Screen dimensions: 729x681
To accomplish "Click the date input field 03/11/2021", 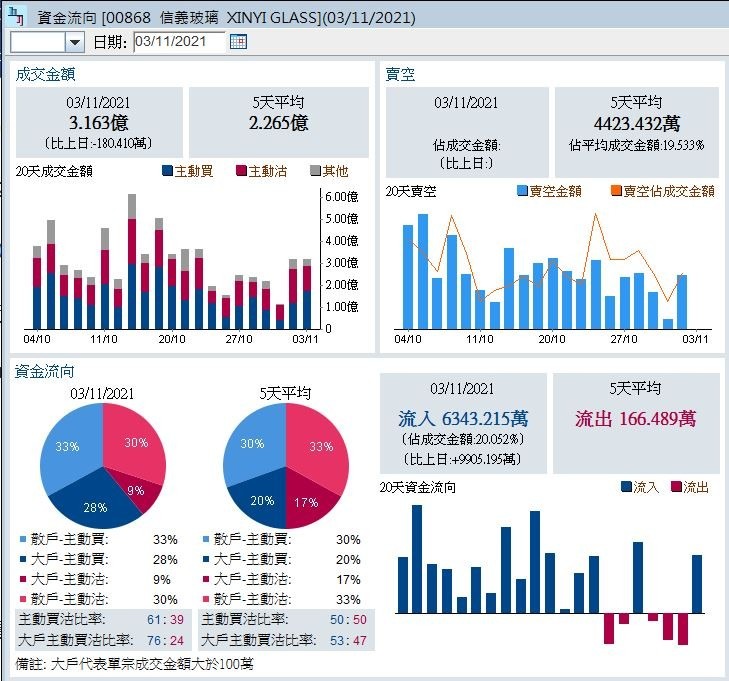I will coord(178,41).
